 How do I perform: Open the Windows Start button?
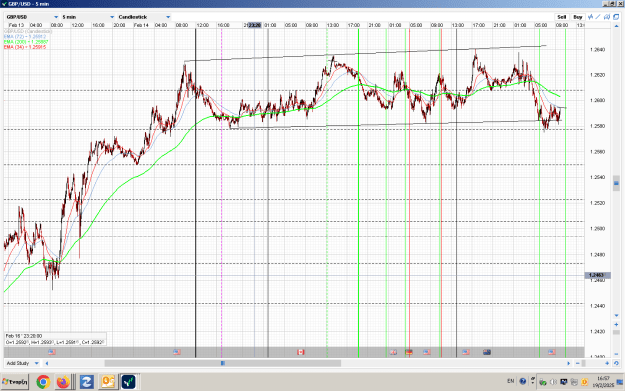[x=15, y=382]
